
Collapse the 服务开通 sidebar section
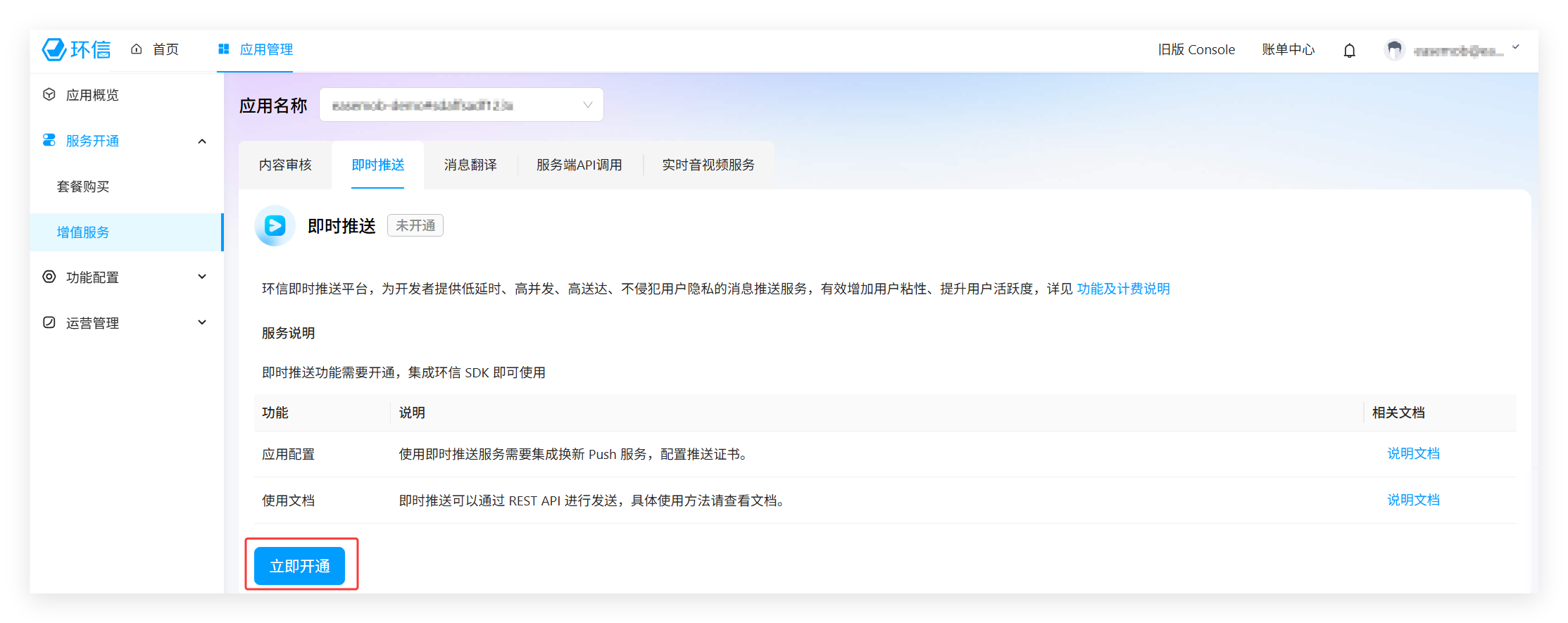pyautogui.click(x=202, y=141)
